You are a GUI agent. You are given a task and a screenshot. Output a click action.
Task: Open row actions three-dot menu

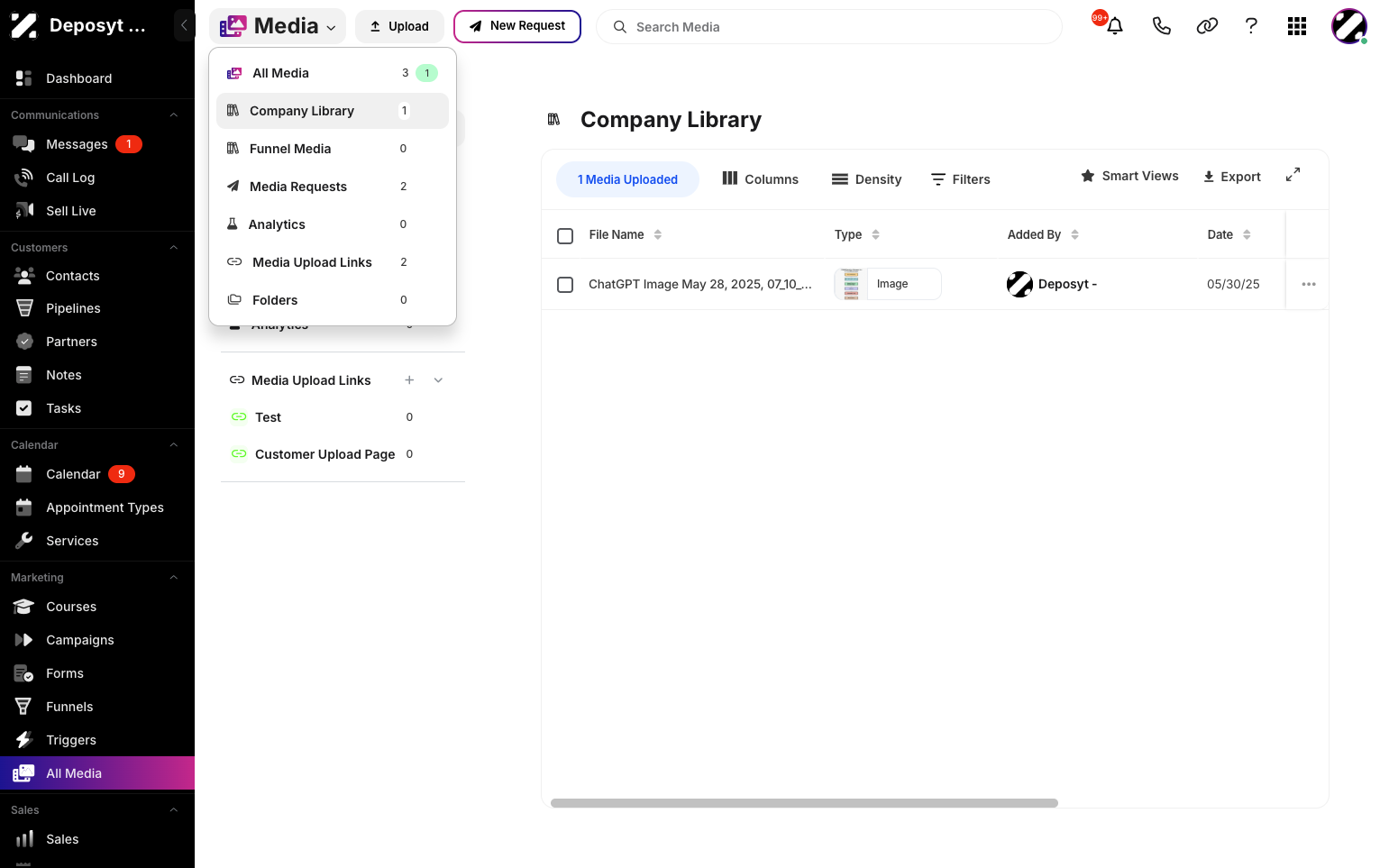[1309, 284]
